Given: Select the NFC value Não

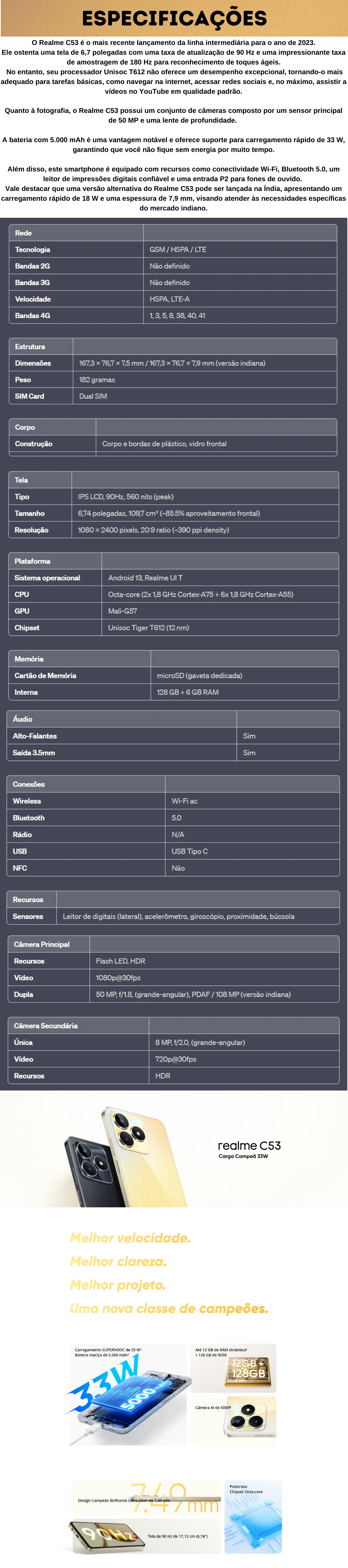Looking at the screenshot, I should (x=178, y=868).
